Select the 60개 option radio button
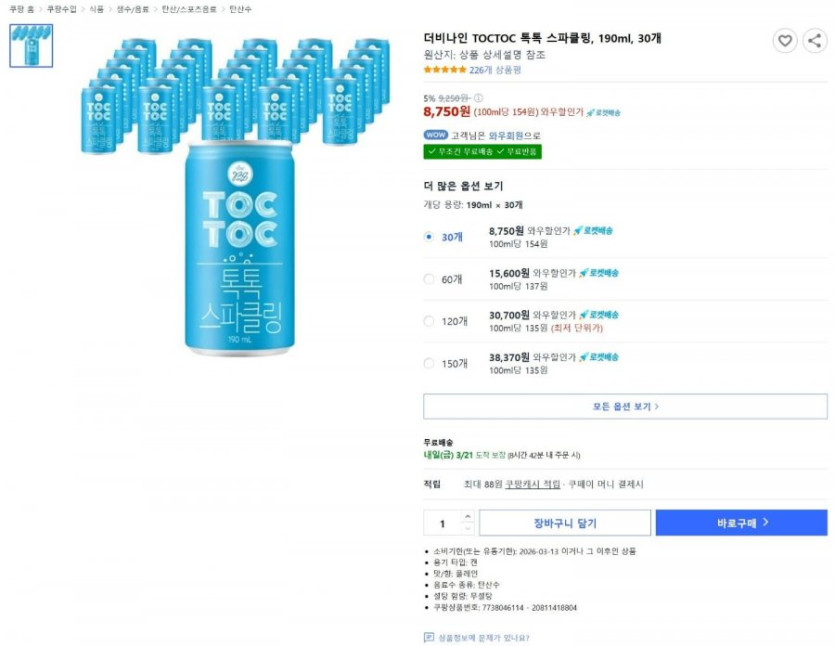Screen dimensions: 835x646 click(429, 279)
